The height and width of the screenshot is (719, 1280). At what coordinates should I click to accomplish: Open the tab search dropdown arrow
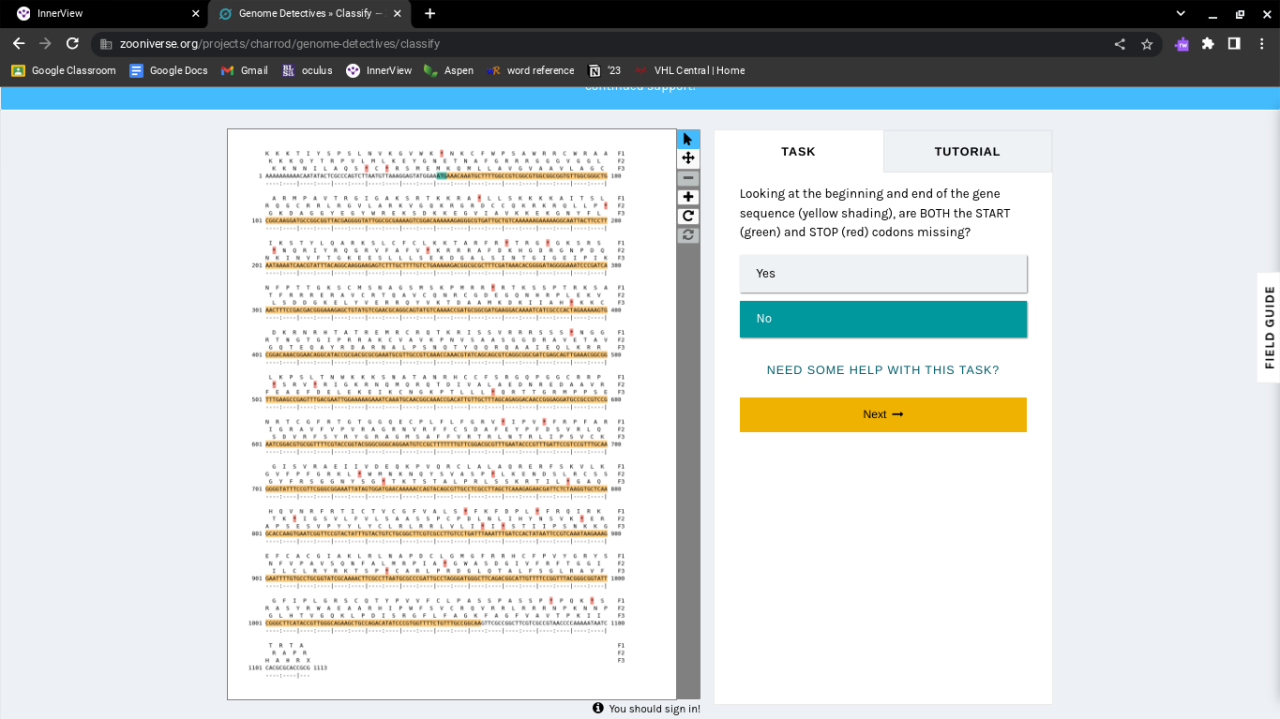[x=1181, y=14]
